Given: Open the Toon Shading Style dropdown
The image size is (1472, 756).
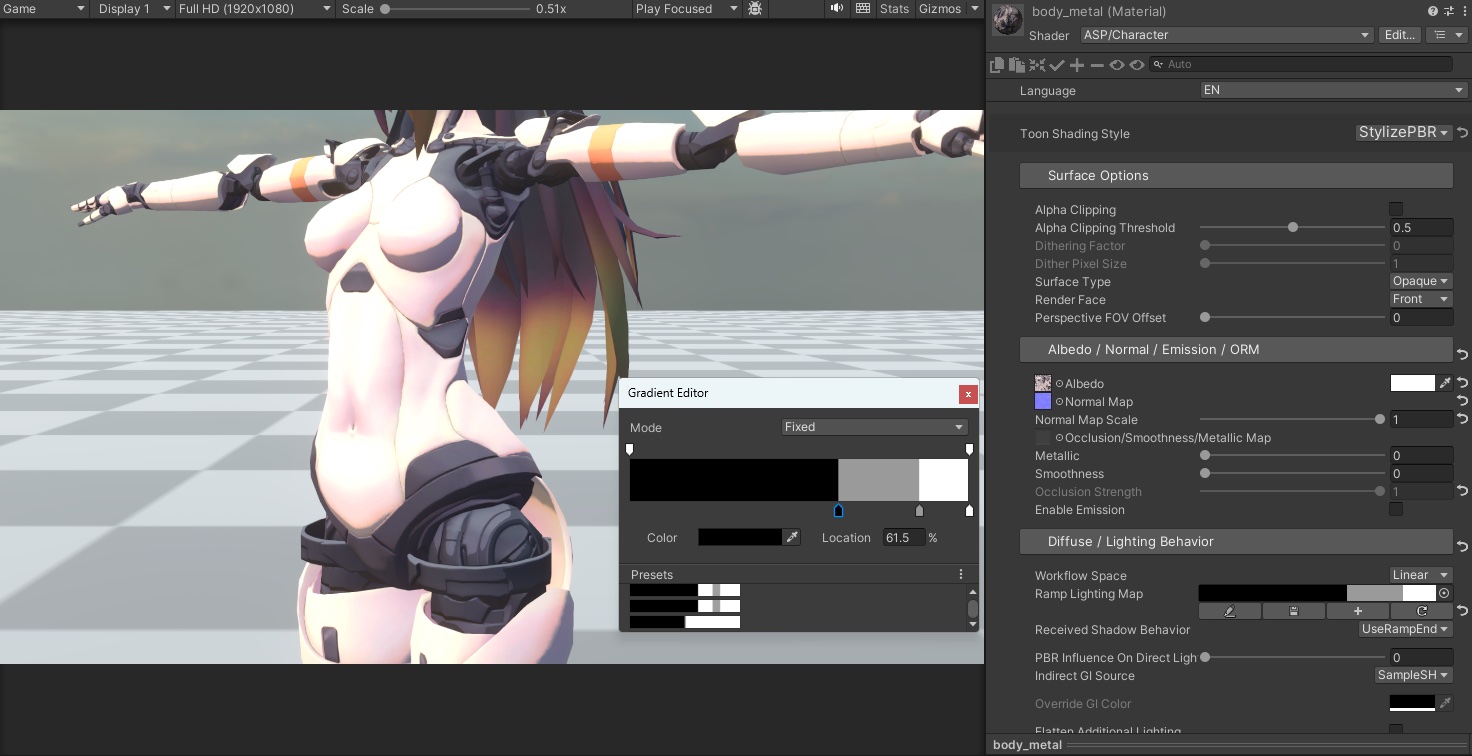Looking at the screenshot, I should click(1403, 133).
